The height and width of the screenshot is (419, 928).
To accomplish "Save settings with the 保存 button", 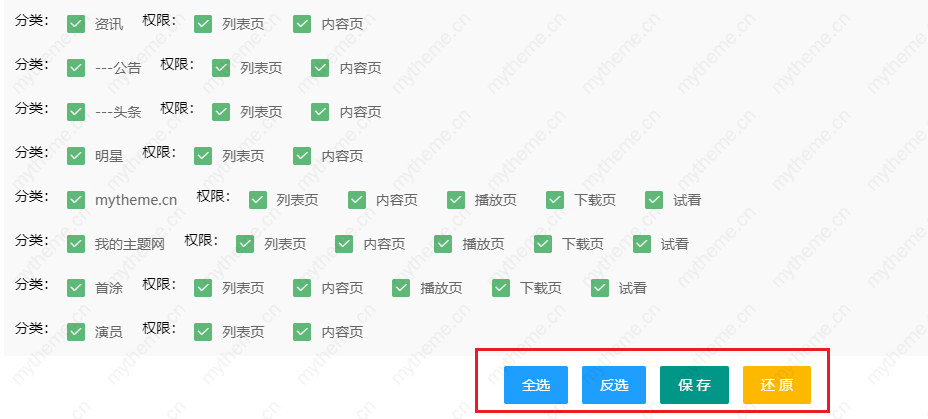I will 694,385.
